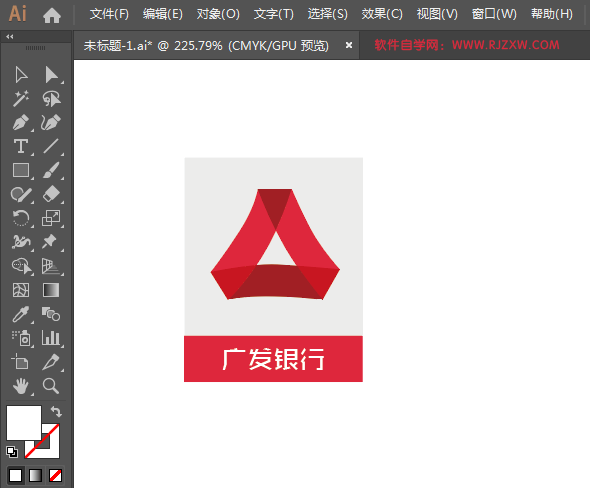Select the Shaper tool

coord(21,194)
